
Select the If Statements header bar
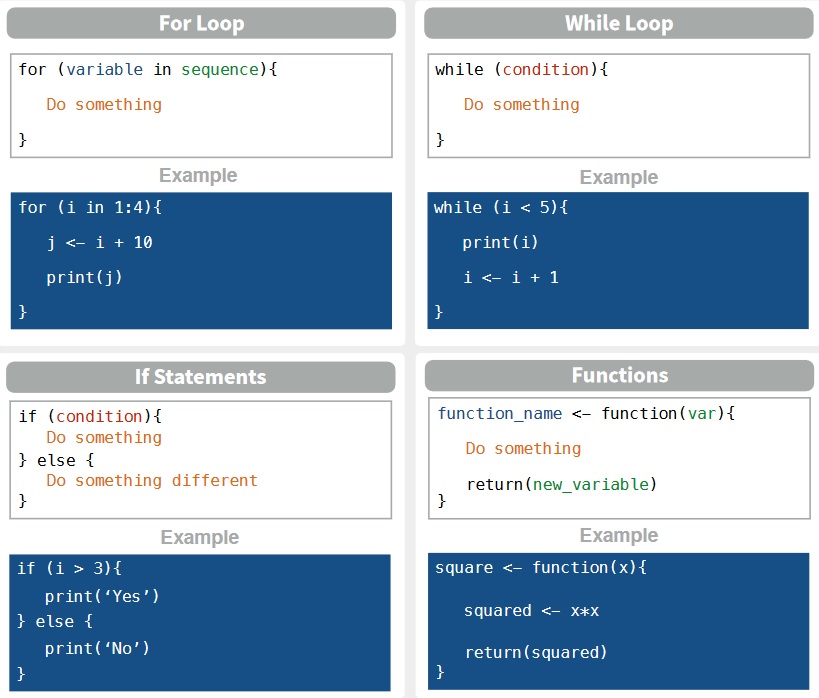(201, 377)
